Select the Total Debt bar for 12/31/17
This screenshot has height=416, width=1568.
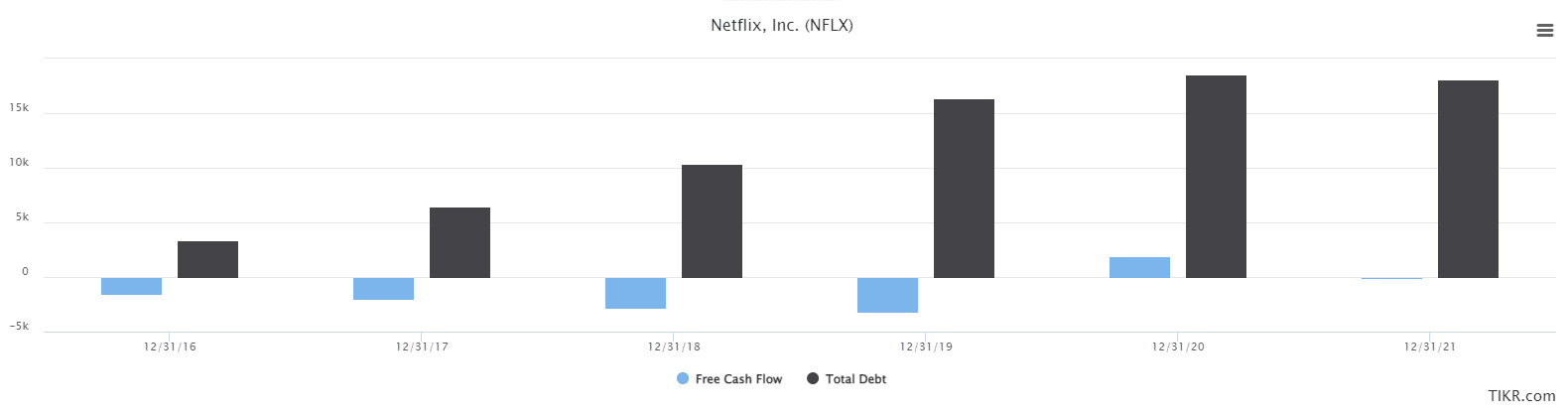coord(459,243)
